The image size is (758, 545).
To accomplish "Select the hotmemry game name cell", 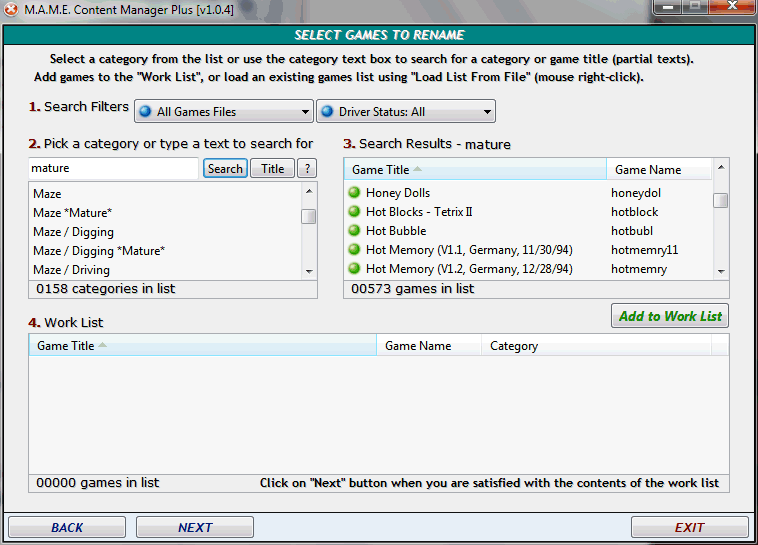I will (x=639, y=268).
